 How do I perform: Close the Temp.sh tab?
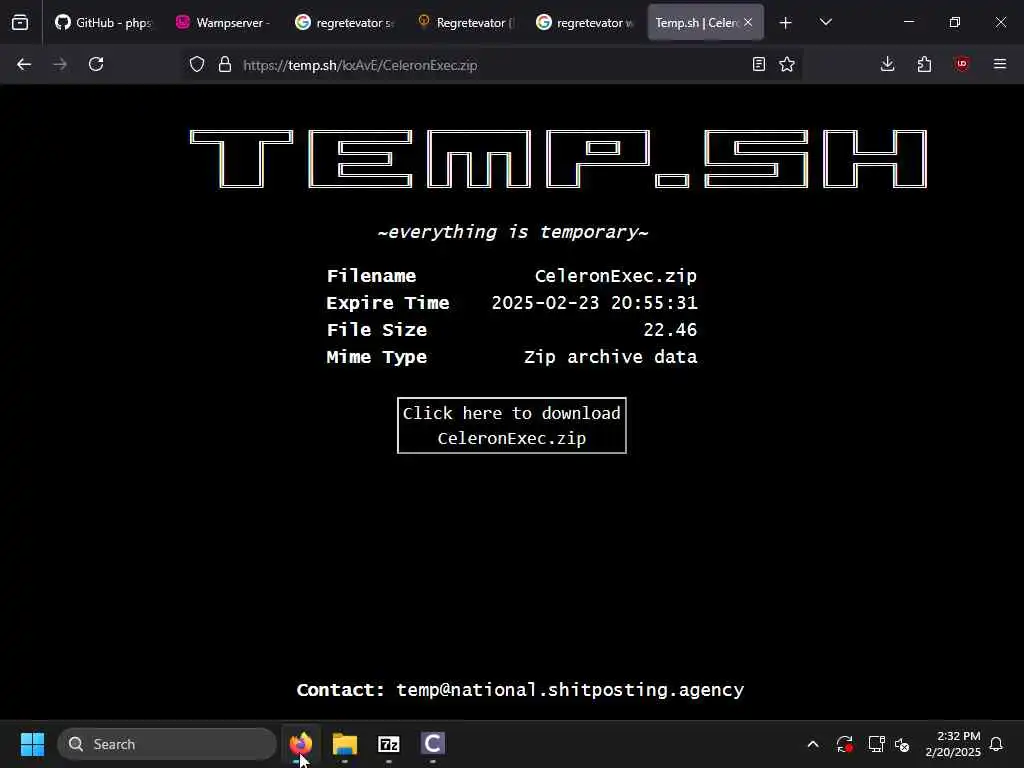coord(748,23)
